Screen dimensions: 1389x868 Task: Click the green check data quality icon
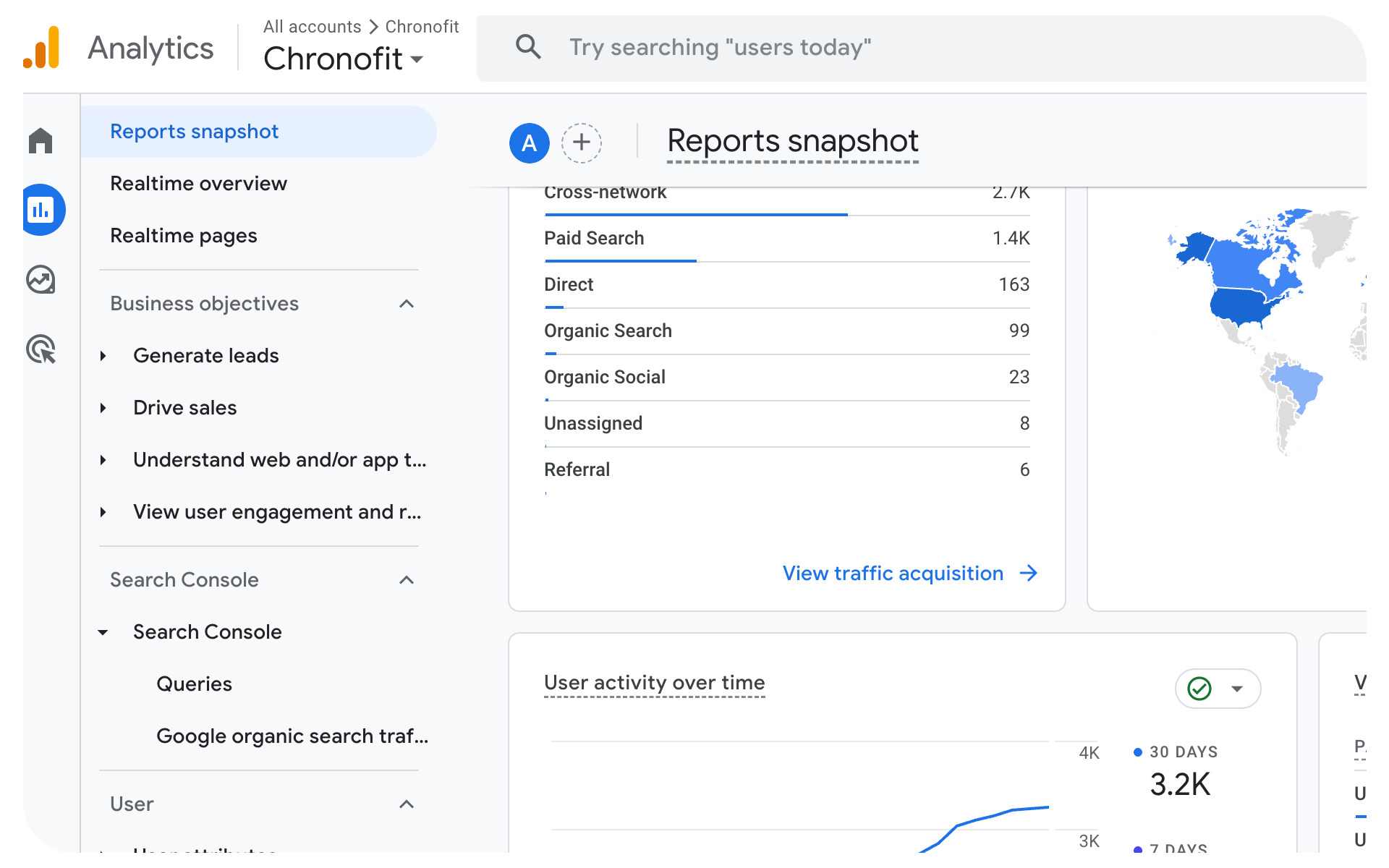(x=1199, y=689)
